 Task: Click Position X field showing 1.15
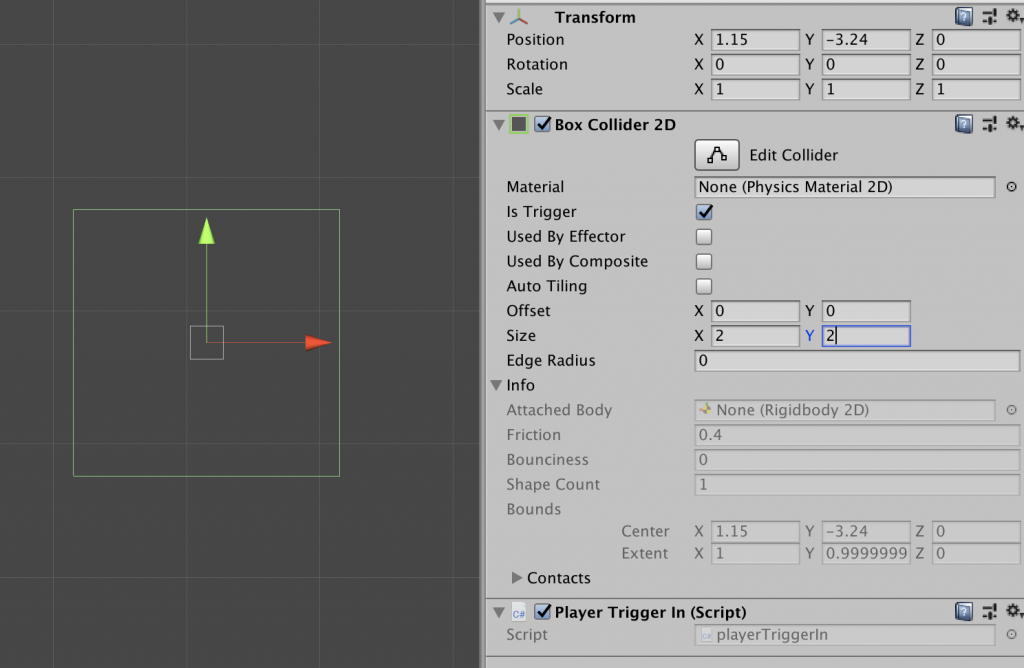point(755,40)
